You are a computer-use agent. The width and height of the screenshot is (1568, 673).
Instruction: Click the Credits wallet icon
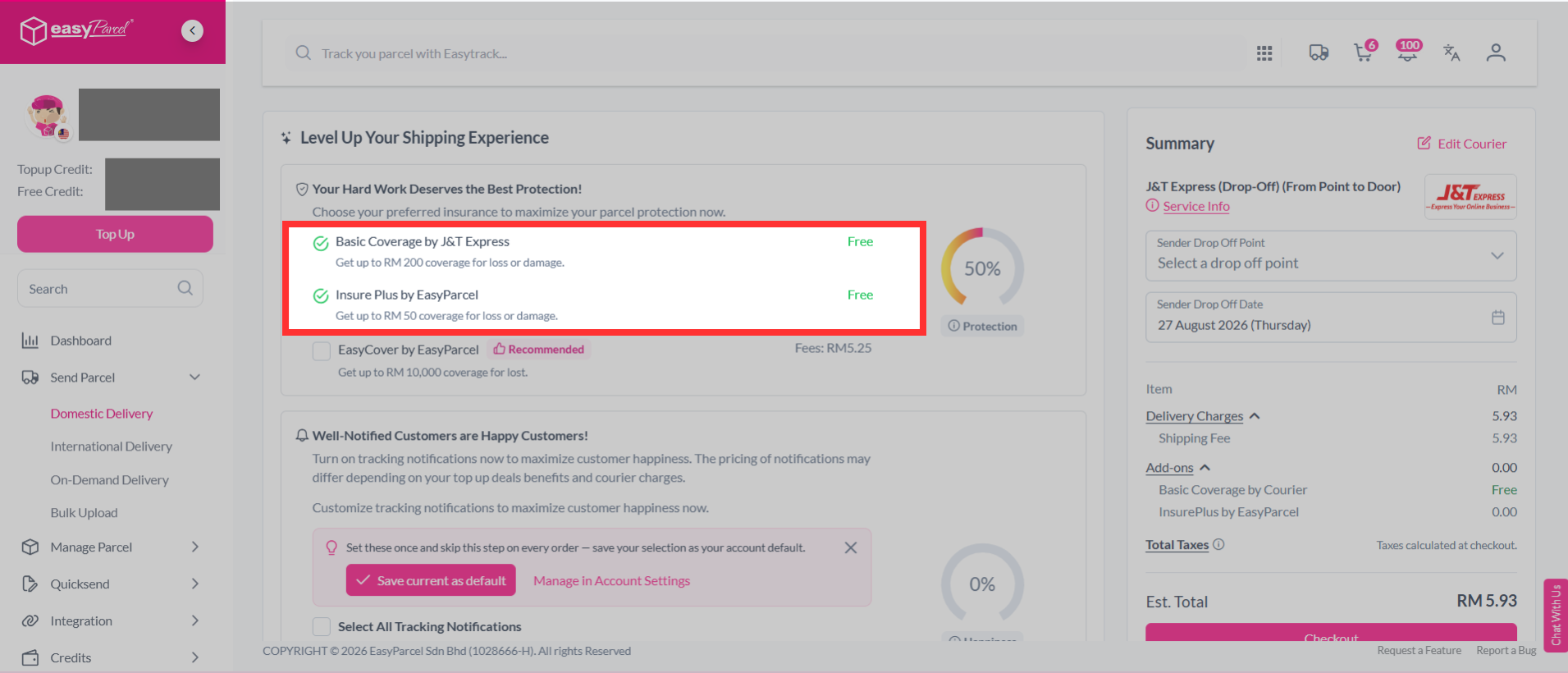[x=30, y=657]
